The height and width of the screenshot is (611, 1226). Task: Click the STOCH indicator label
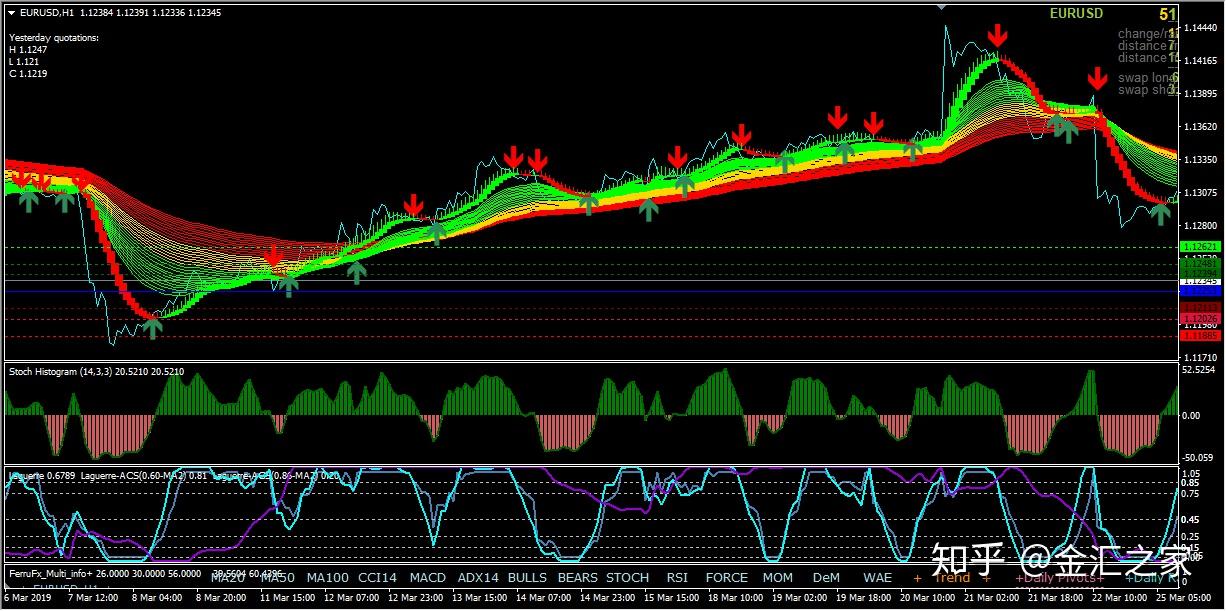(x=627, y=577)
